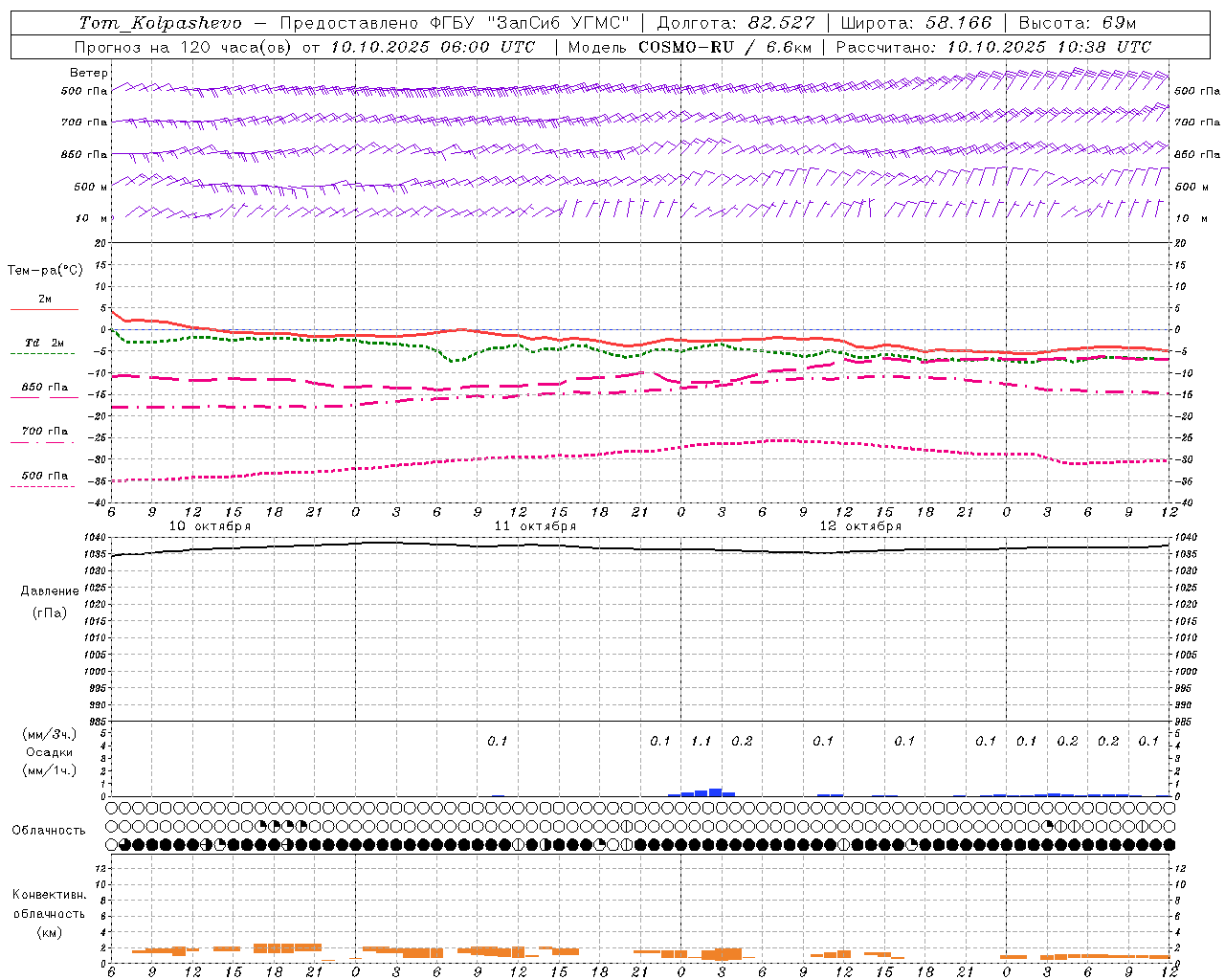
Task: Select computed time '10.10.2025 10:38 UTC'
Action: click(x=1049, y=47)
